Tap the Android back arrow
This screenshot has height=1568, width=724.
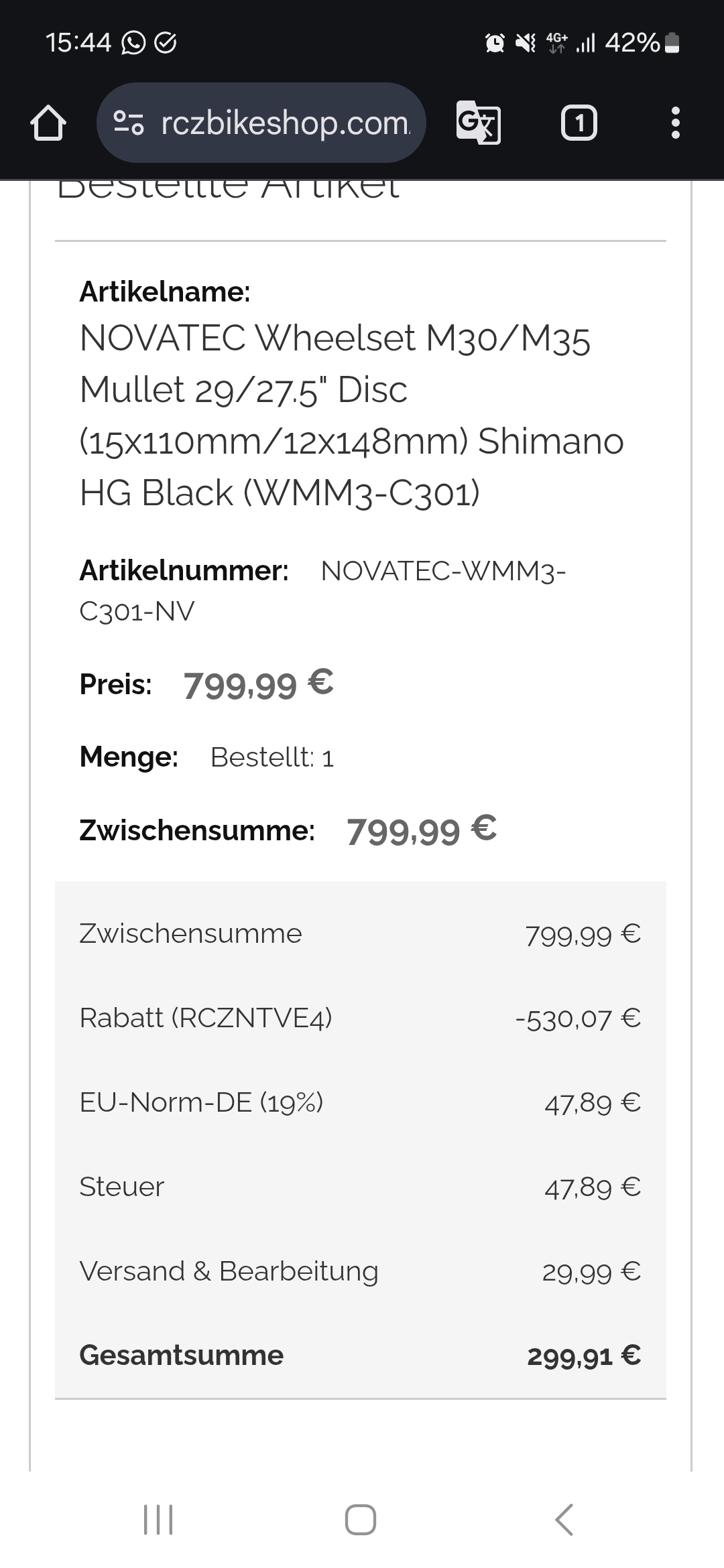pos(564,1519)
